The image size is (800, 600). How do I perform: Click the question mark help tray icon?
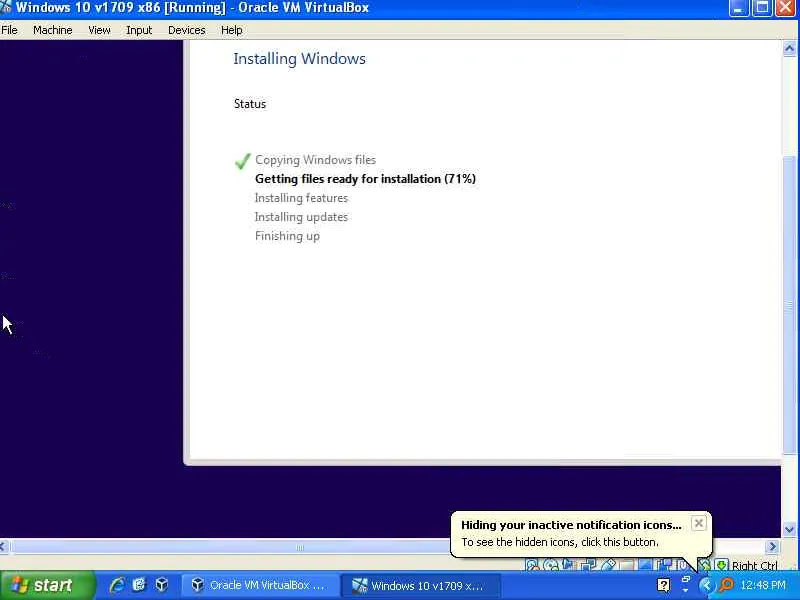point(663,585)
